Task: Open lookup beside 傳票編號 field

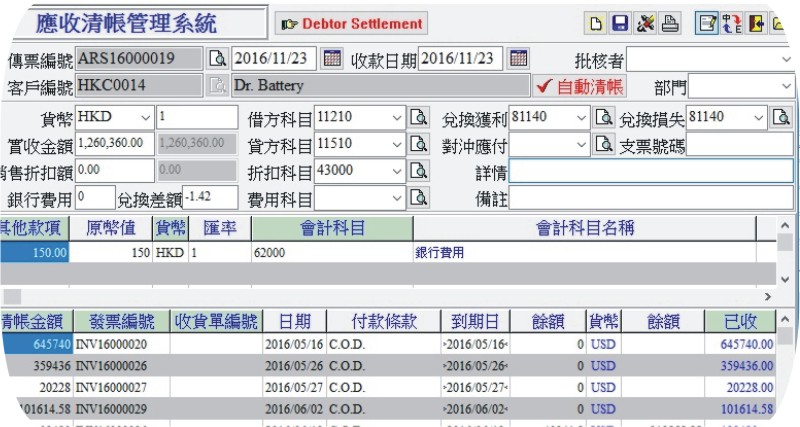Action: click(x=217, y=58)
